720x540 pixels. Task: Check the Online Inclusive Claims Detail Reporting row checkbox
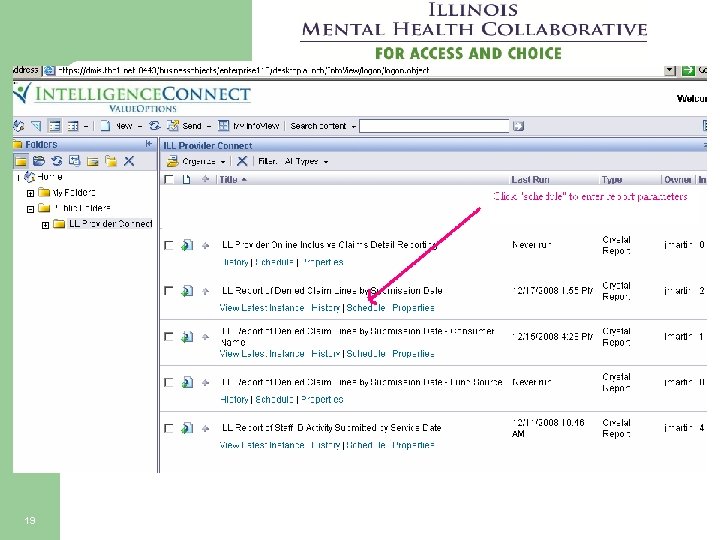click(169, 245)
